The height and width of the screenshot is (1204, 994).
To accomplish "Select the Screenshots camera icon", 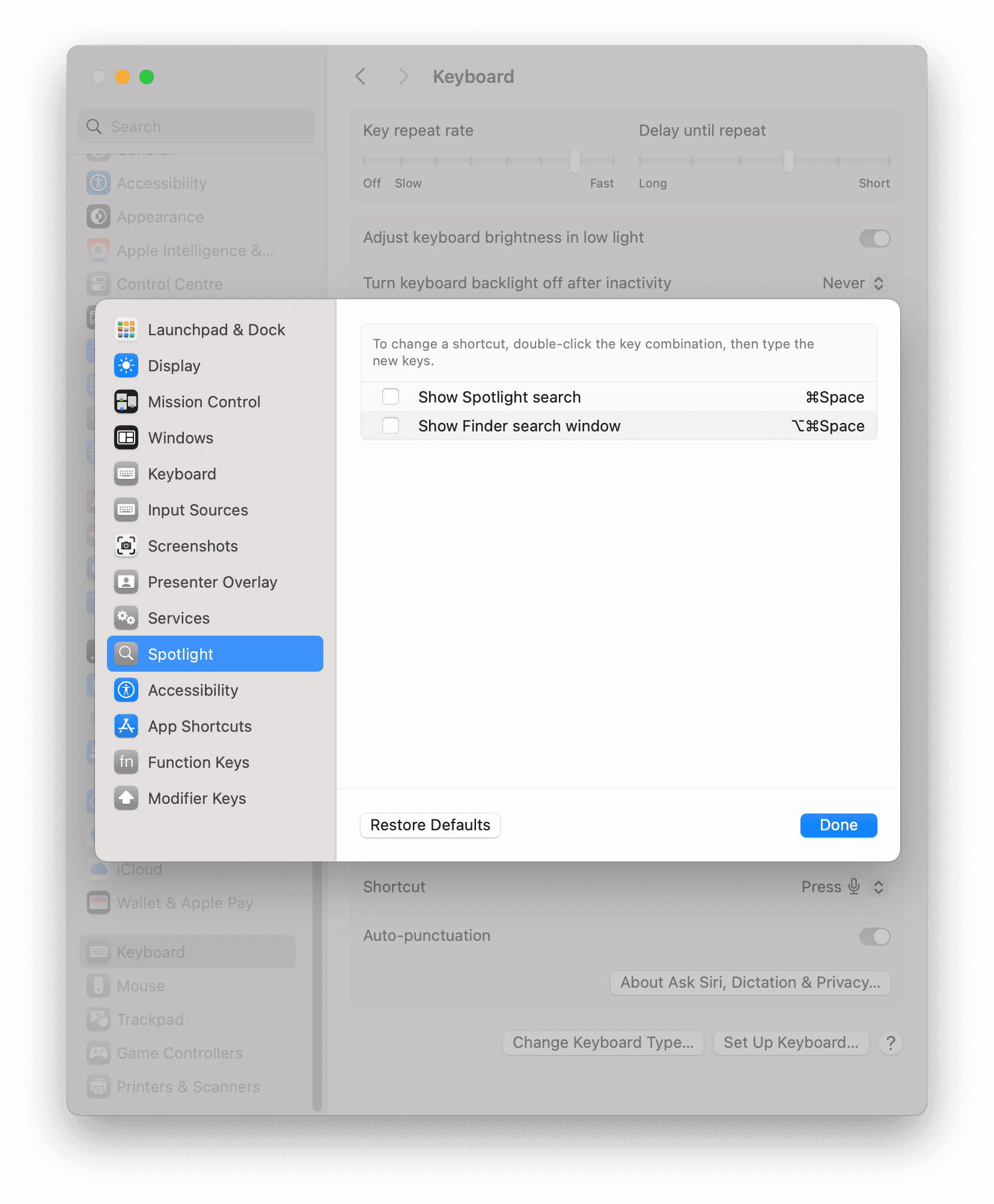I will 126,546.
